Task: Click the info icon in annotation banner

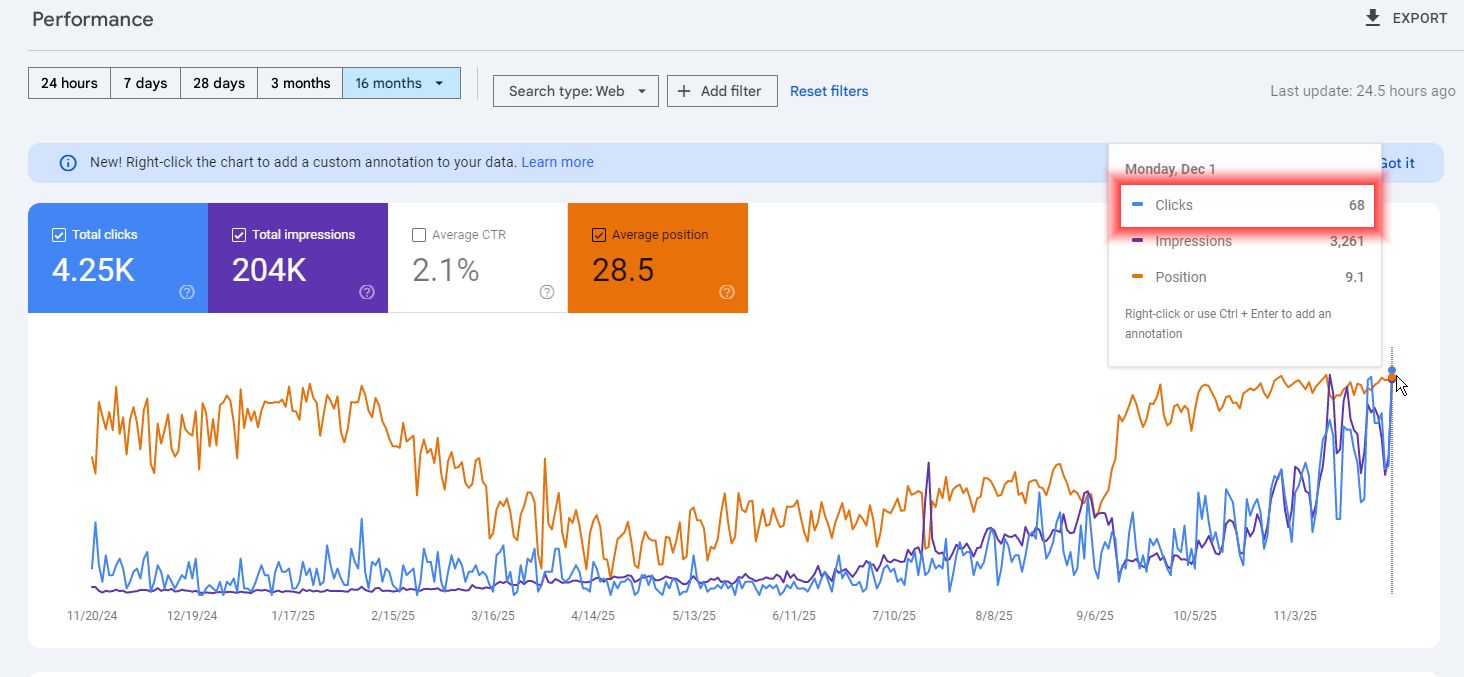Action: [x=68, y=162]
